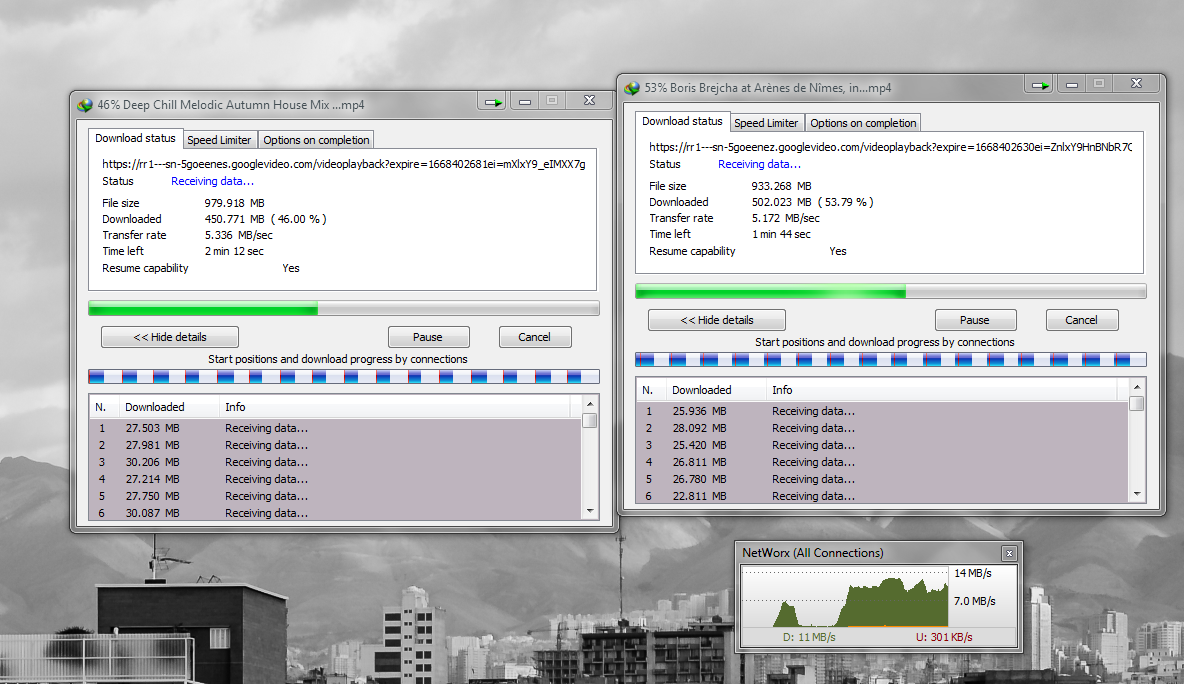Select connection row with 22.811 MB
The image size is (1184, 684).
tap(882, 495)
